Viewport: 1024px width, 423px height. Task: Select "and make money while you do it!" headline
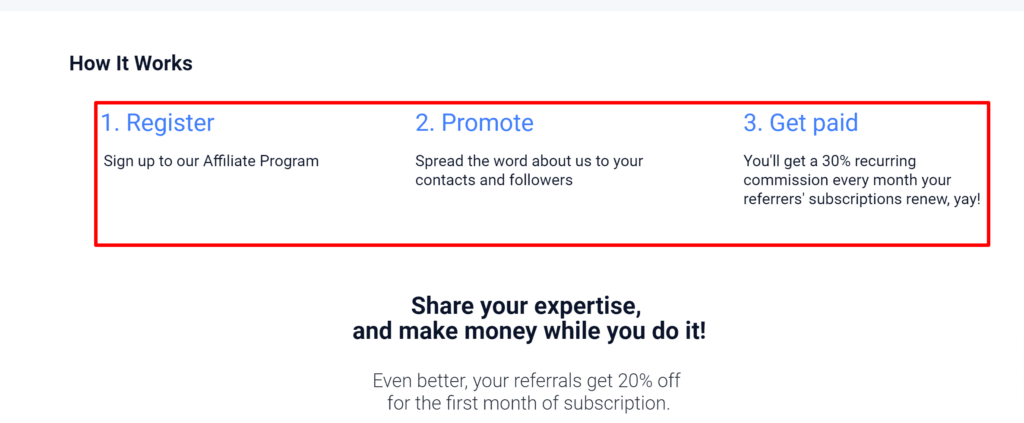(529, 332)
